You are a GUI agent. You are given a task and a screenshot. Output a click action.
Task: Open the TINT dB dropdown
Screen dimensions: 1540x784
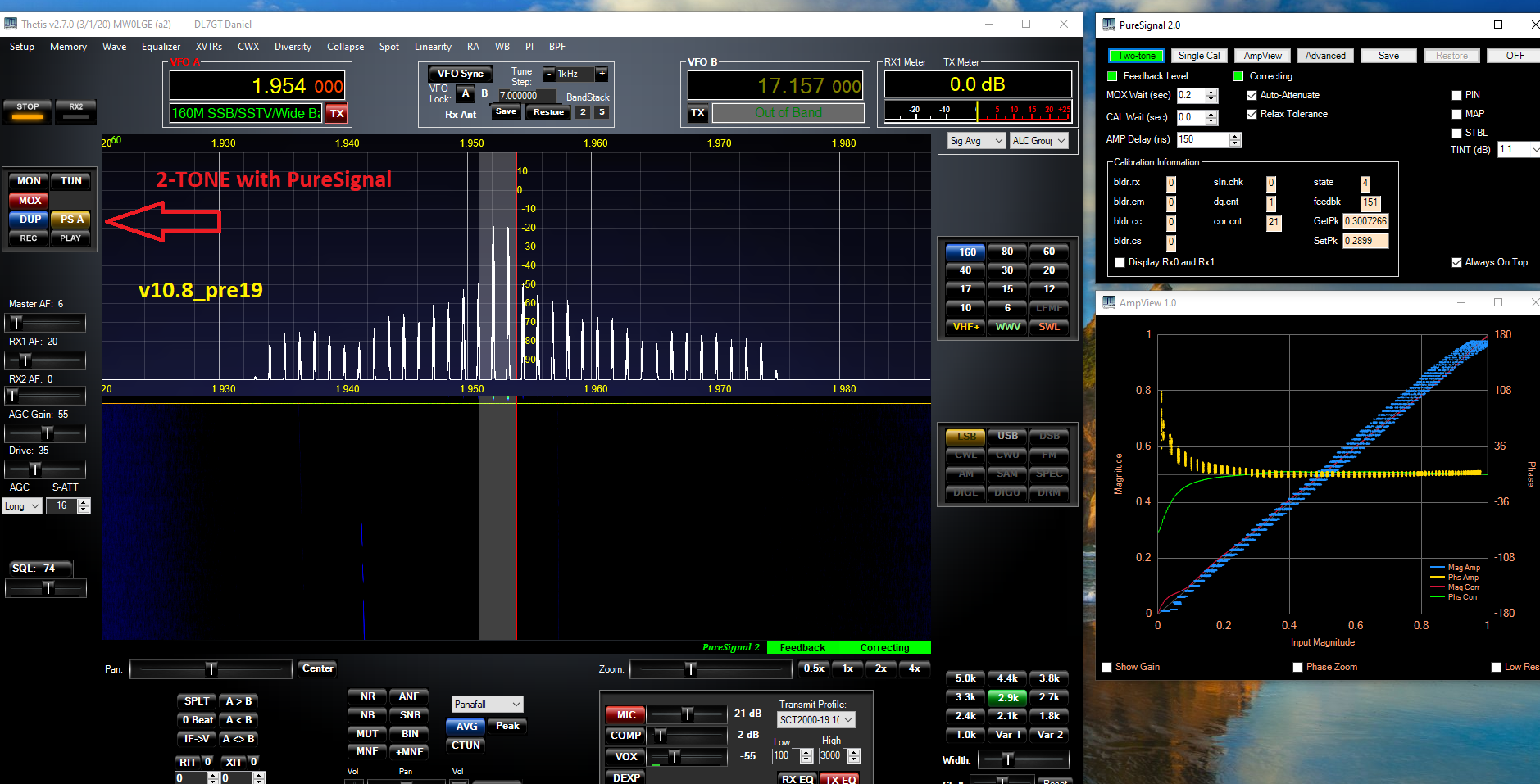pos(1519,149)
